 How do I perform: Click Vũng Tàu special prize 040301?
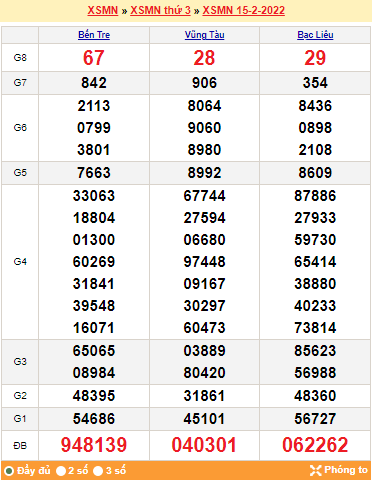(x=204, y=445)
